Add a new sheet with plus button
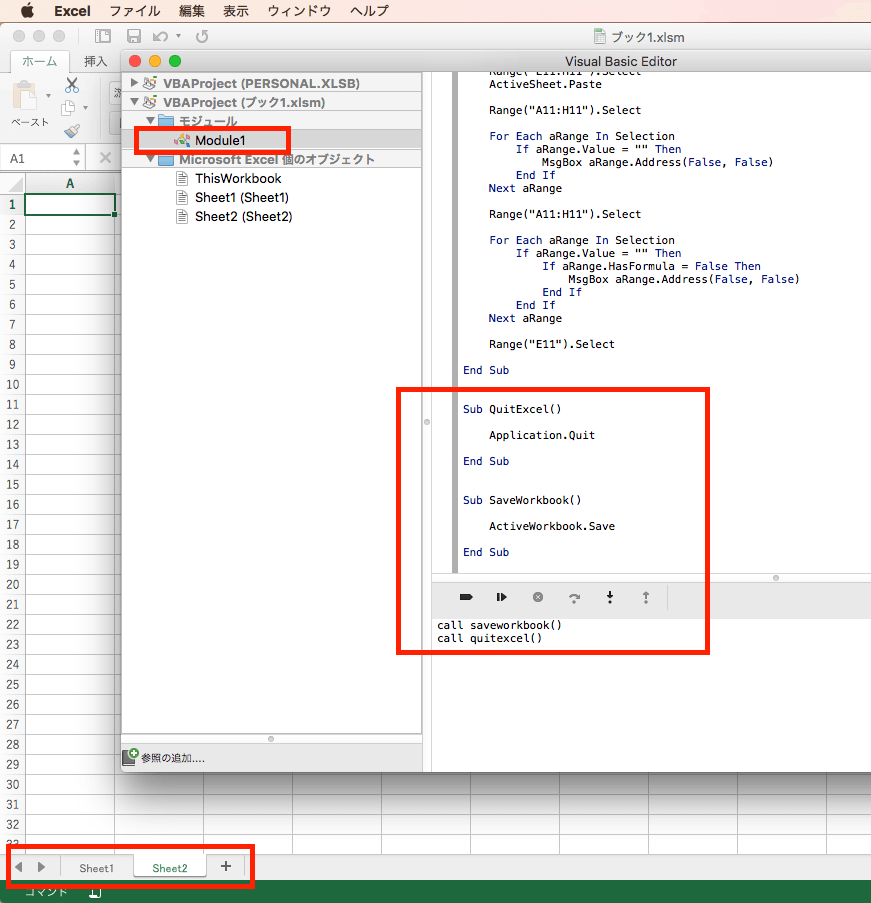 click(226, 866)
